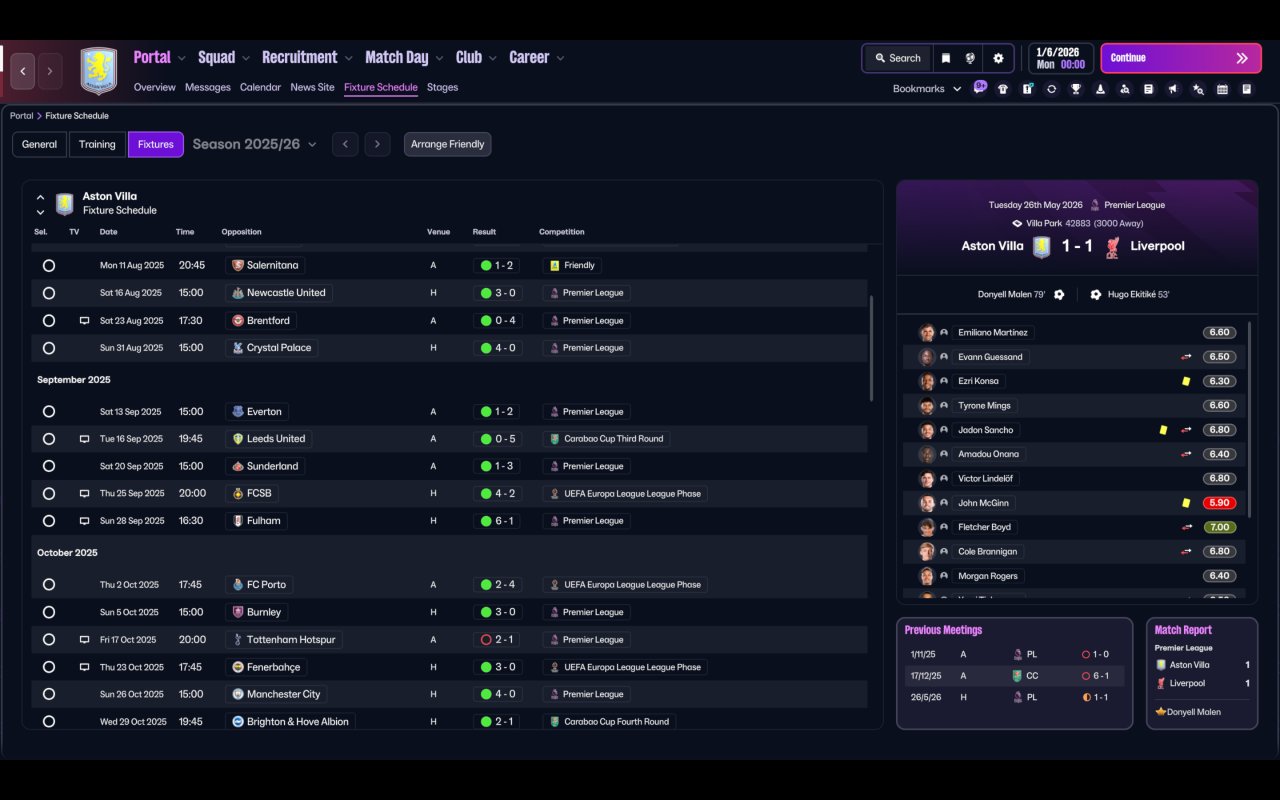This screenshot has height=800, width=1280.
Task: Click TV icon on Brentford fixture row
Action: click(x=84, y=321)
